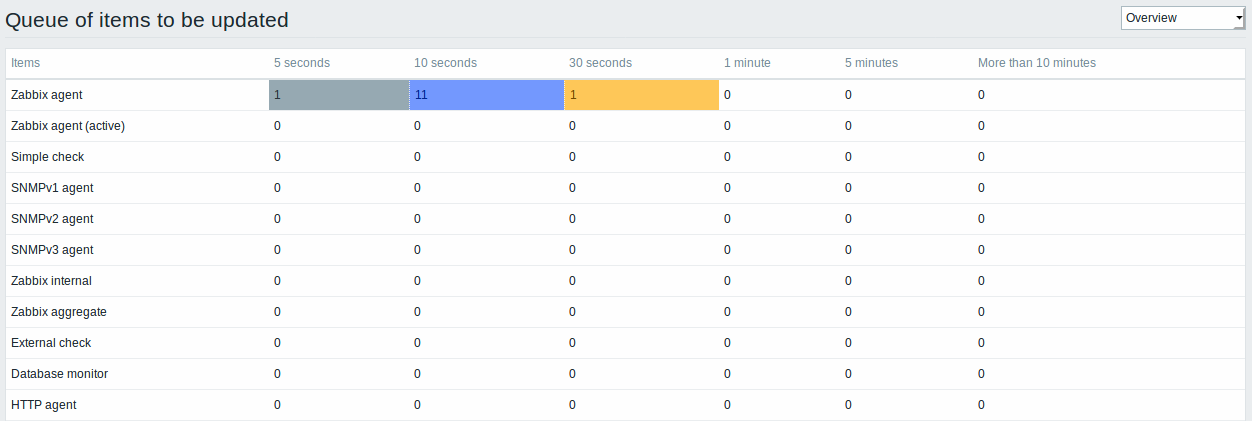Select the Zabbix agent row label
This screenshot has height=421, width=1252.
46,95
